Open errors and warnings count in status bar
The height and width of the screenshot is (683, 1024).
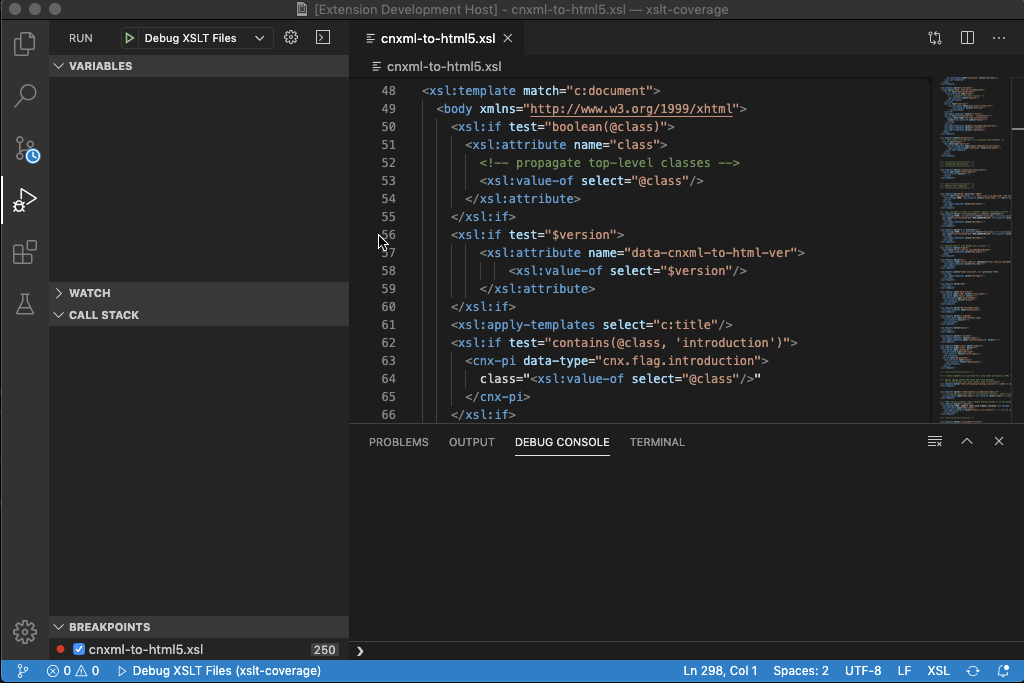[72, 671]
